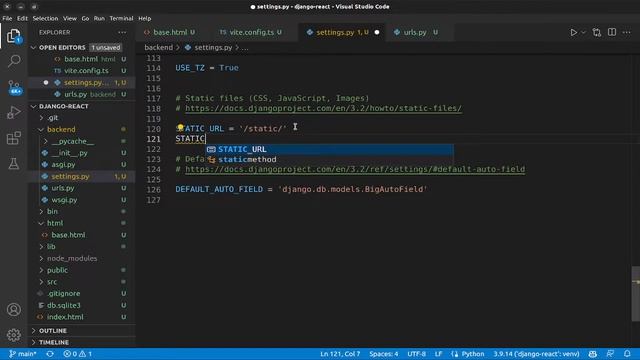Click the LF end-of-line indicator
The width and height of the screenshot is (640, 360).
(x=438, y=354)
